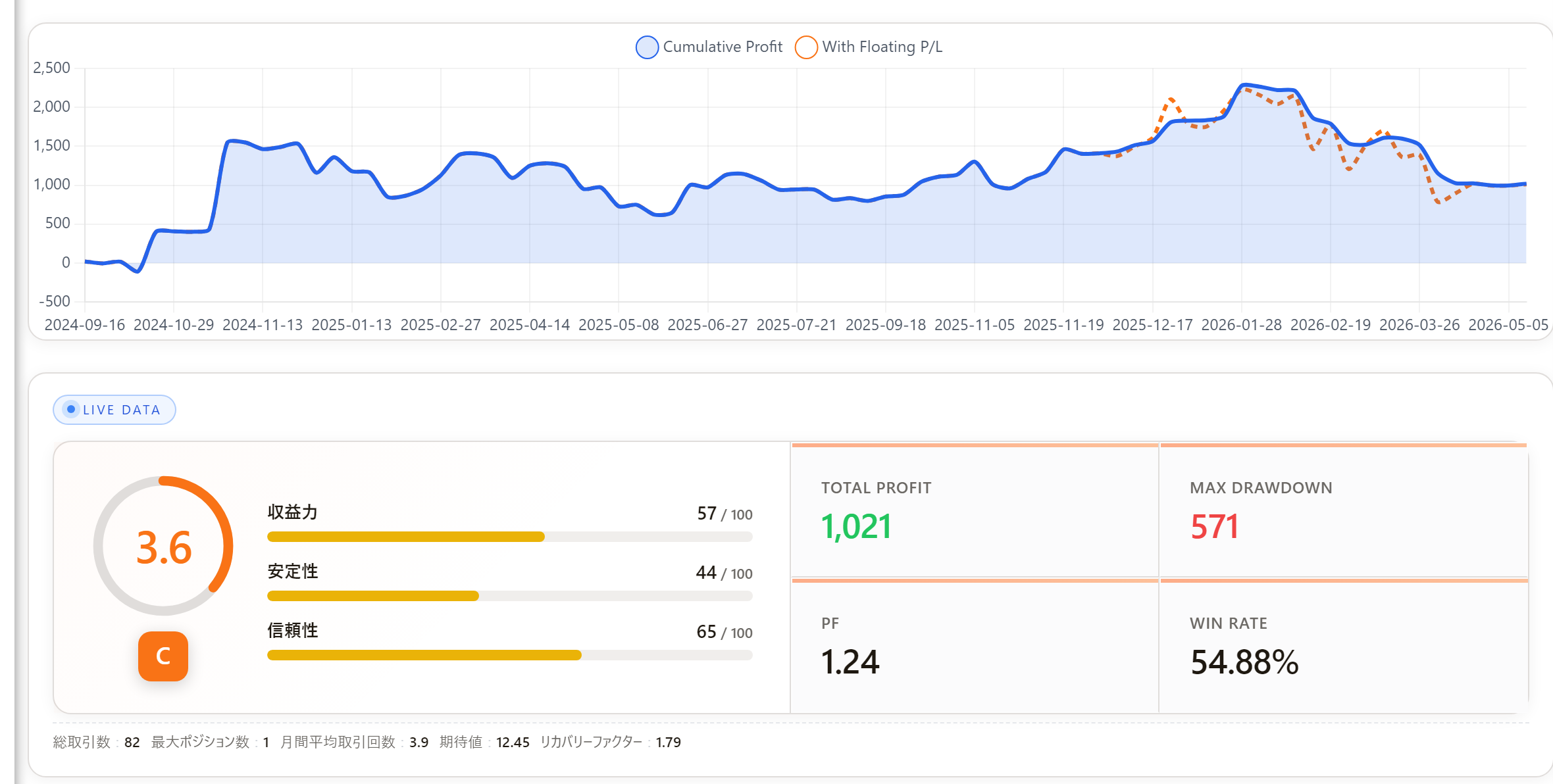The width and height of the screenshot is (1553, 784).
Task: Select the PF value 1.24
Action: [850, 662]
